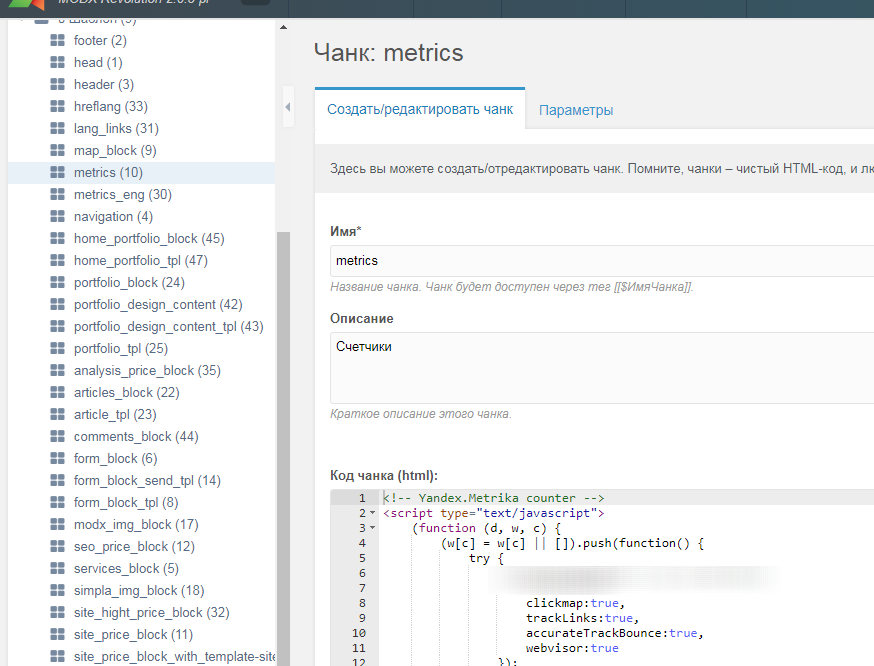Click the chunk icon beside services_block (5)
Viewport: 874px width, 666px height.
point(57,568)
